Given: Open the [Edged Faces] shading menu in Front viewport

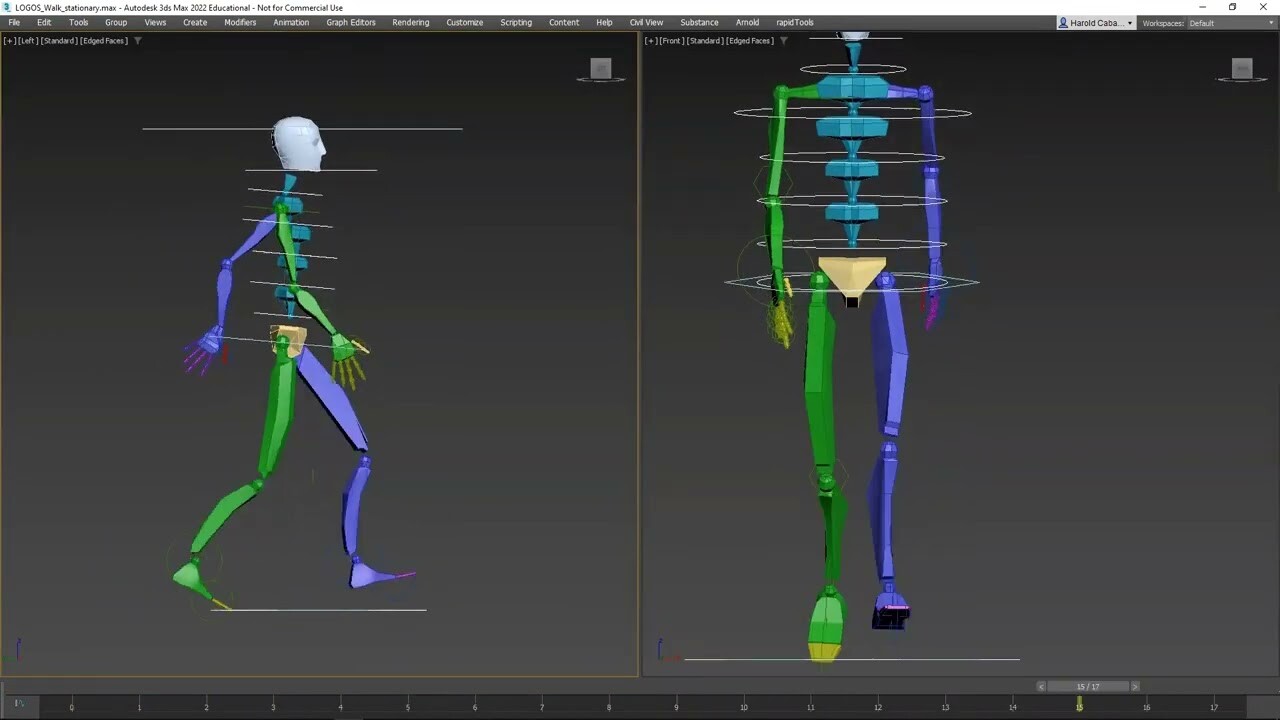Looking at the screenshot, I should click(749, 41).
